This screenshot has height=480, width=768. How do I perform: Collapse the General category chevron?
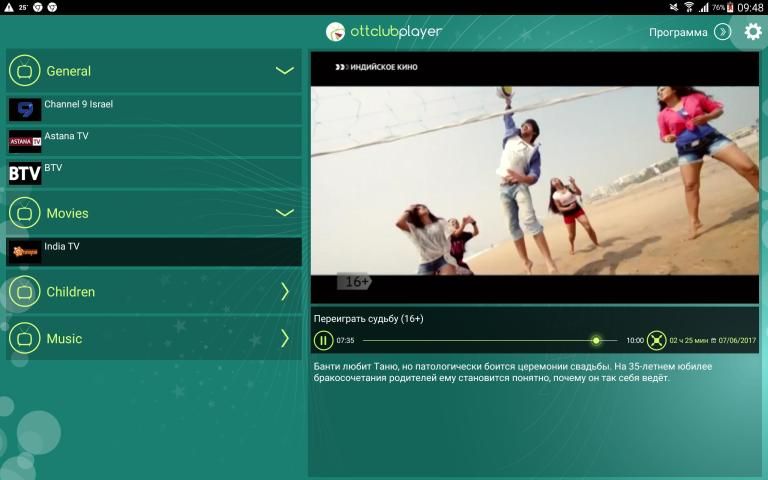(x=284, y=71)
